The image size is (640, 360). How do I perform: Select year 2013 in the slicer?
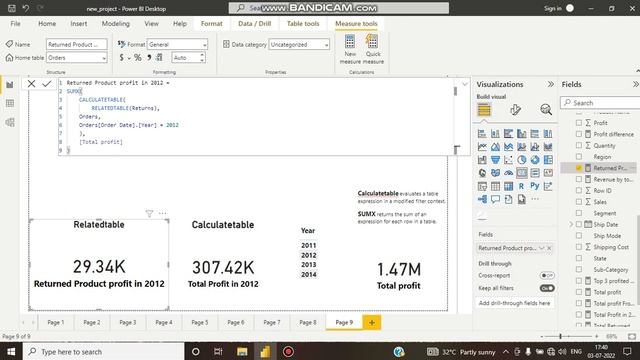pyautogui.click(x=309, y=264)
